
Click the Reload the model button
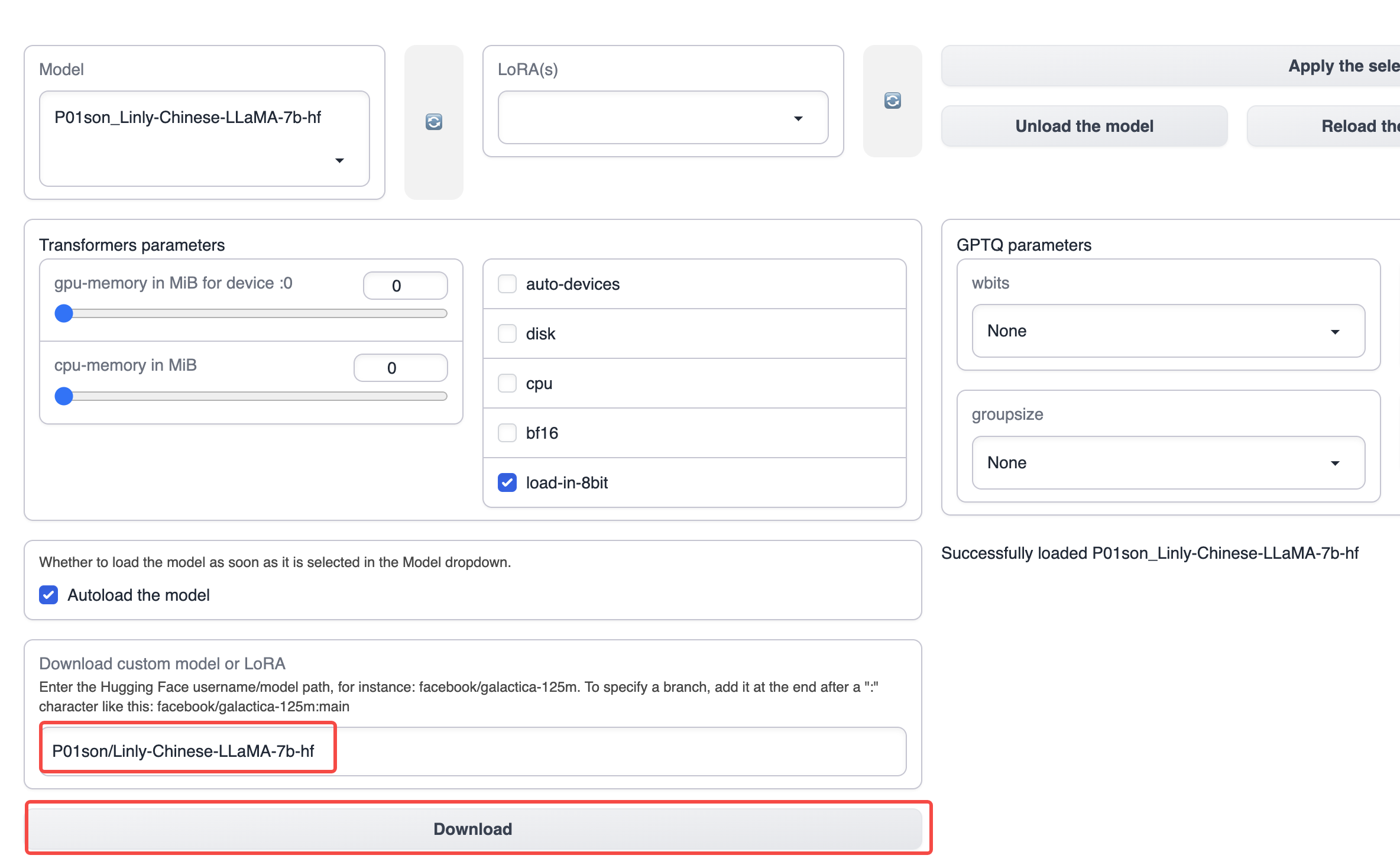pos(1324,126)
